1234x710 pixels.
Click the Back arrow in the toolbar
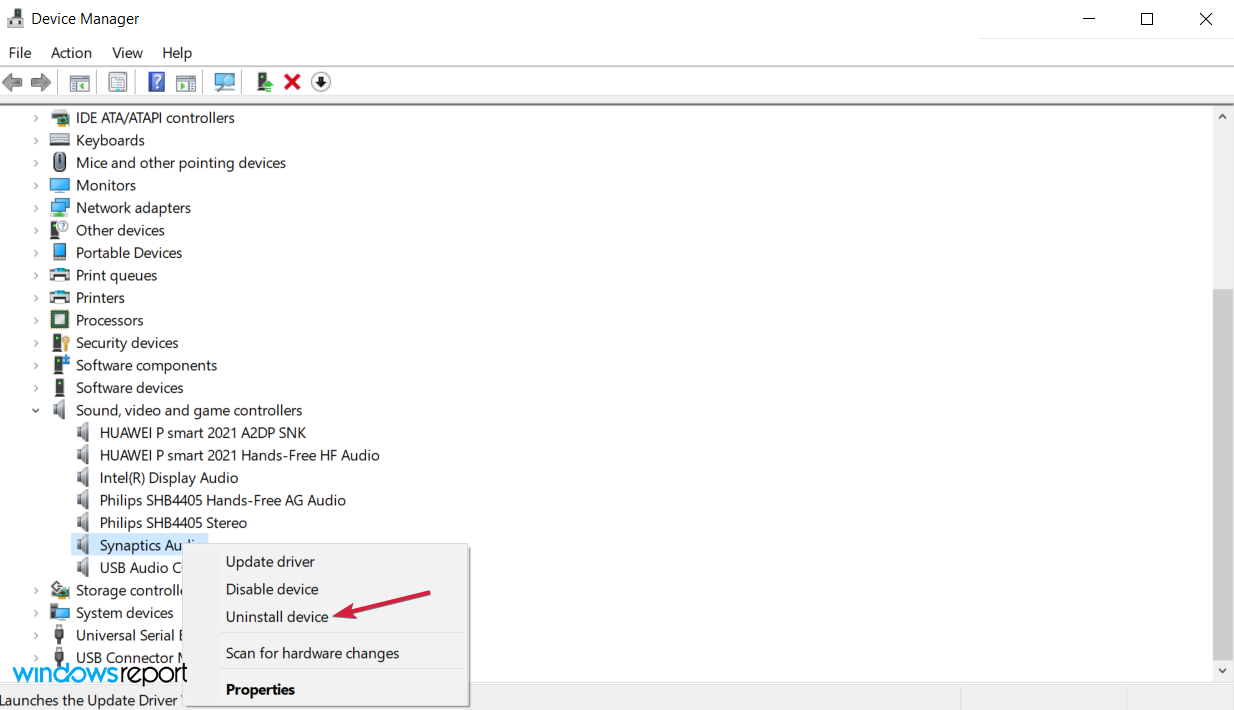[13, 82]
